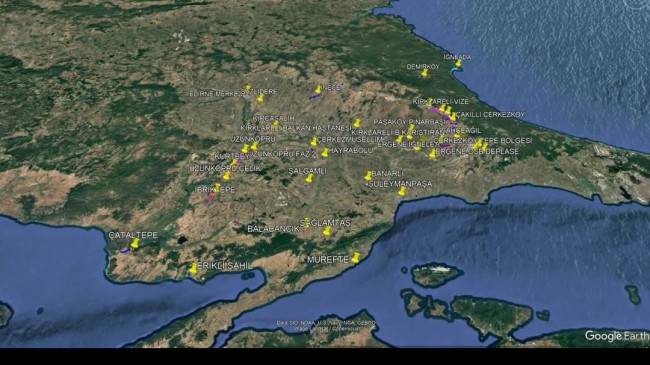Open the ERGENE OSB DEPLASE pushpin
This screenshot has width=650, height=365.
433,153
